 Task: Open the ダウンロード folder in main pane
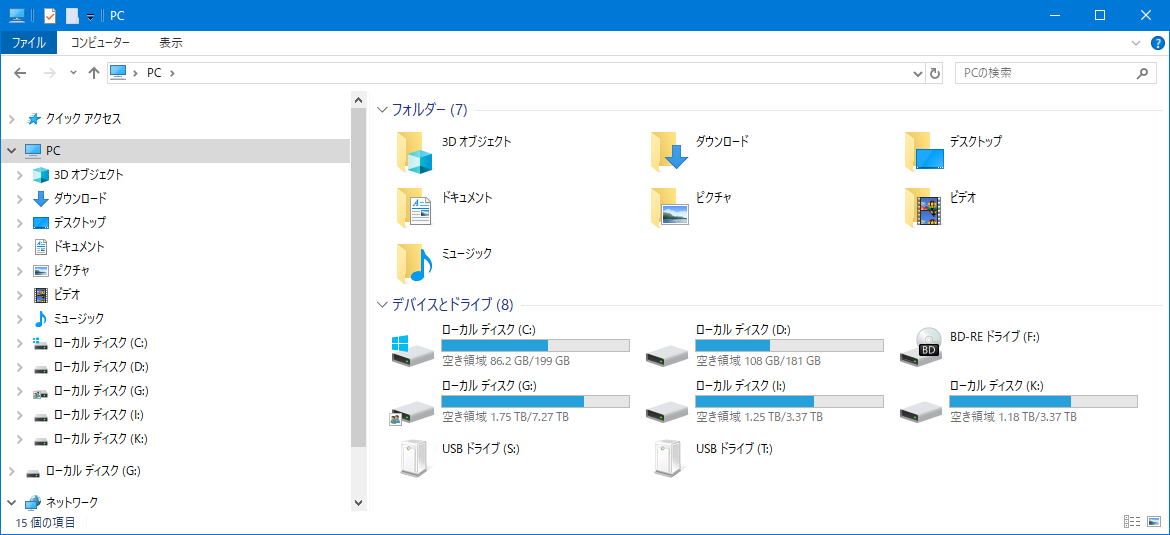click(668, 152)
